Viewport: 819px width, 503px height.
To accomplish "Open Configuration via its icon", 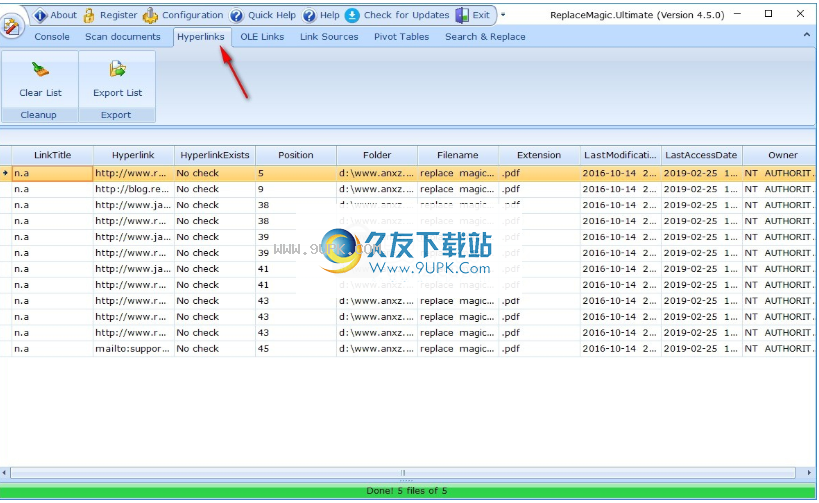I will (150, 15).
